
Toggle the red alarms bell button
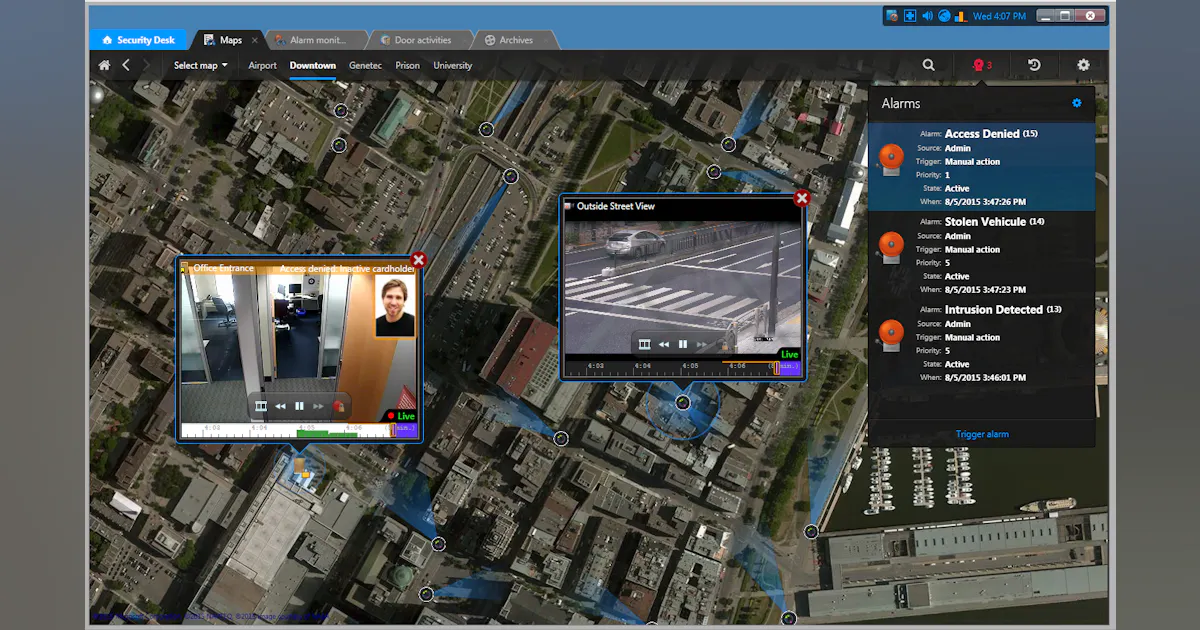[982, 65]
